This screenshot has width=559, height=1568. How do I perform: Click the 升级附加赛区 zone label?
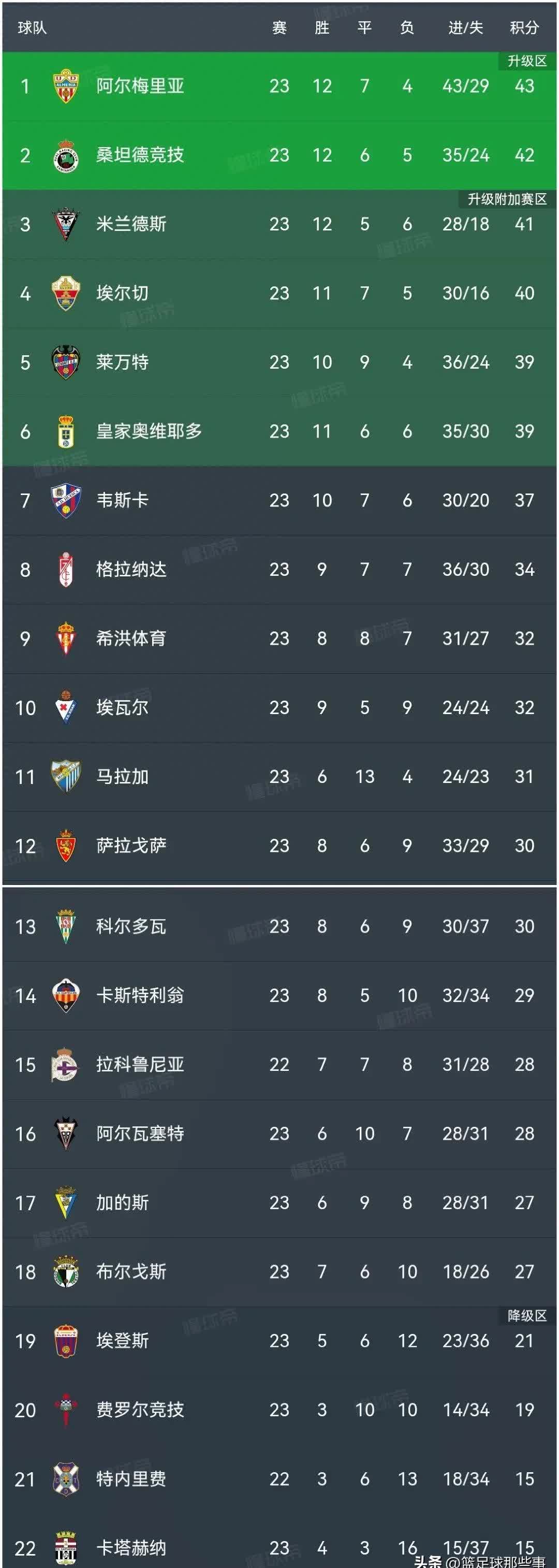coord(507,199)
